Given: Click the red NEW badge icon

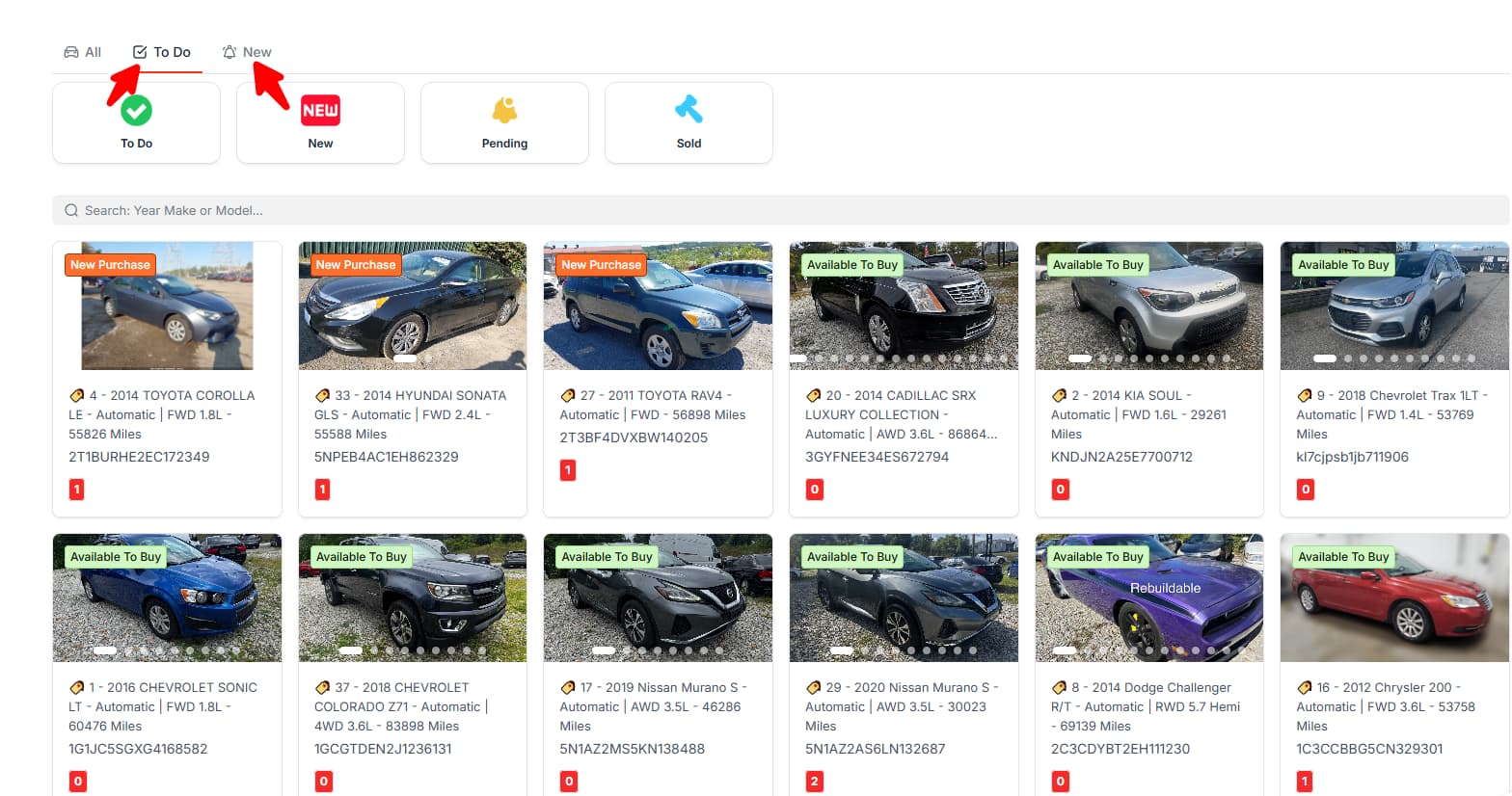Looking at the screenshot, I should [320, 111].
